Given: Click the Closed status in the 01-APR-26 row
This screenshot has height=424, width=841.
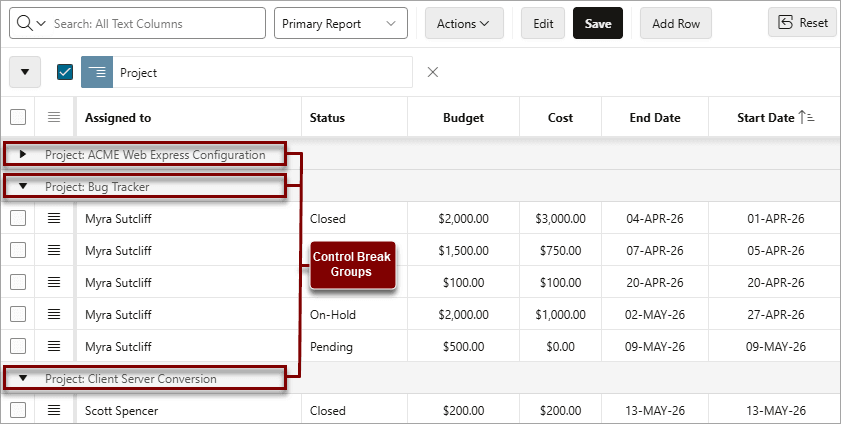Looking at the screenshot, I should pos(355,219).
